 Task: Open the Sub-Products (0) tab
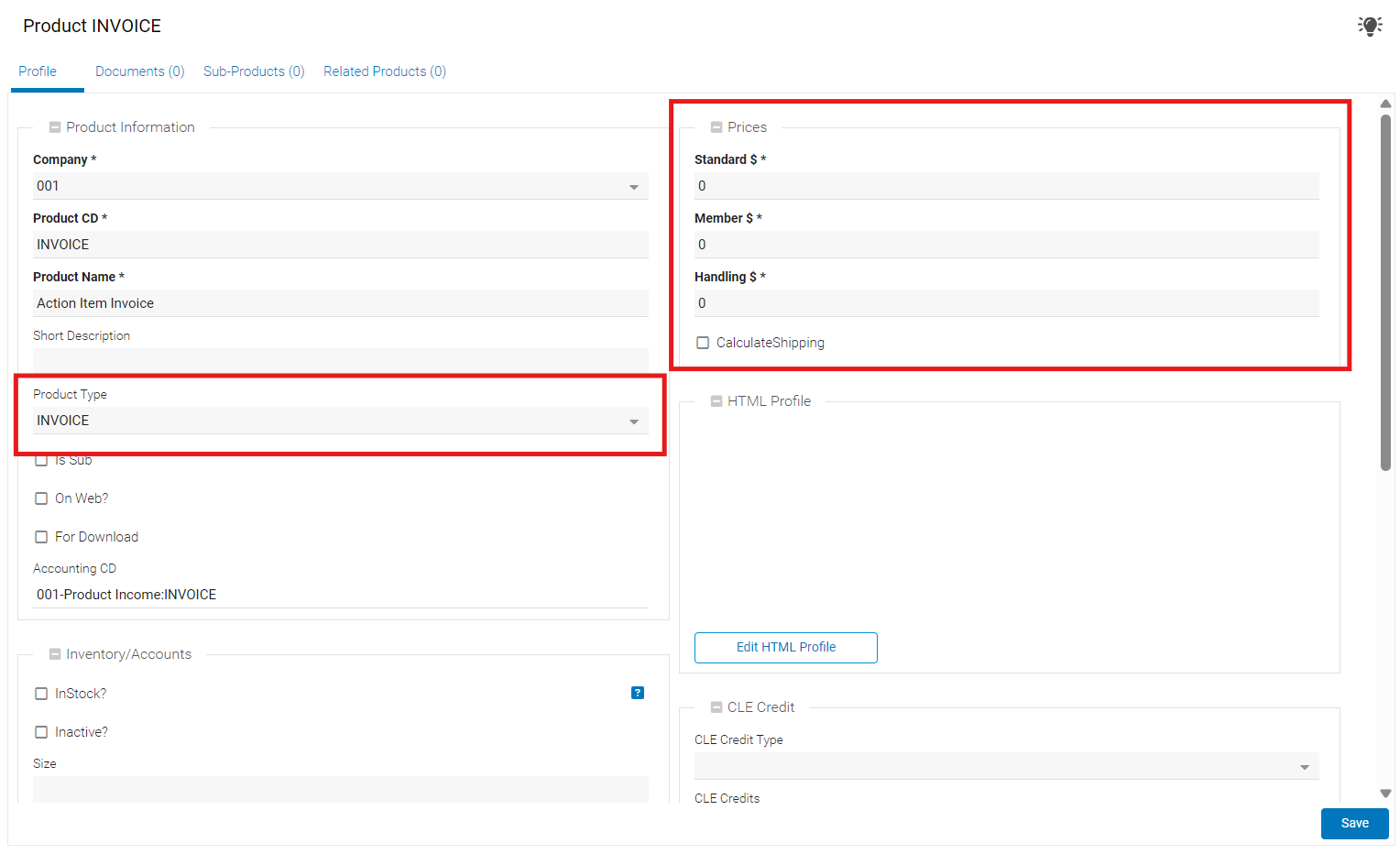254,71
